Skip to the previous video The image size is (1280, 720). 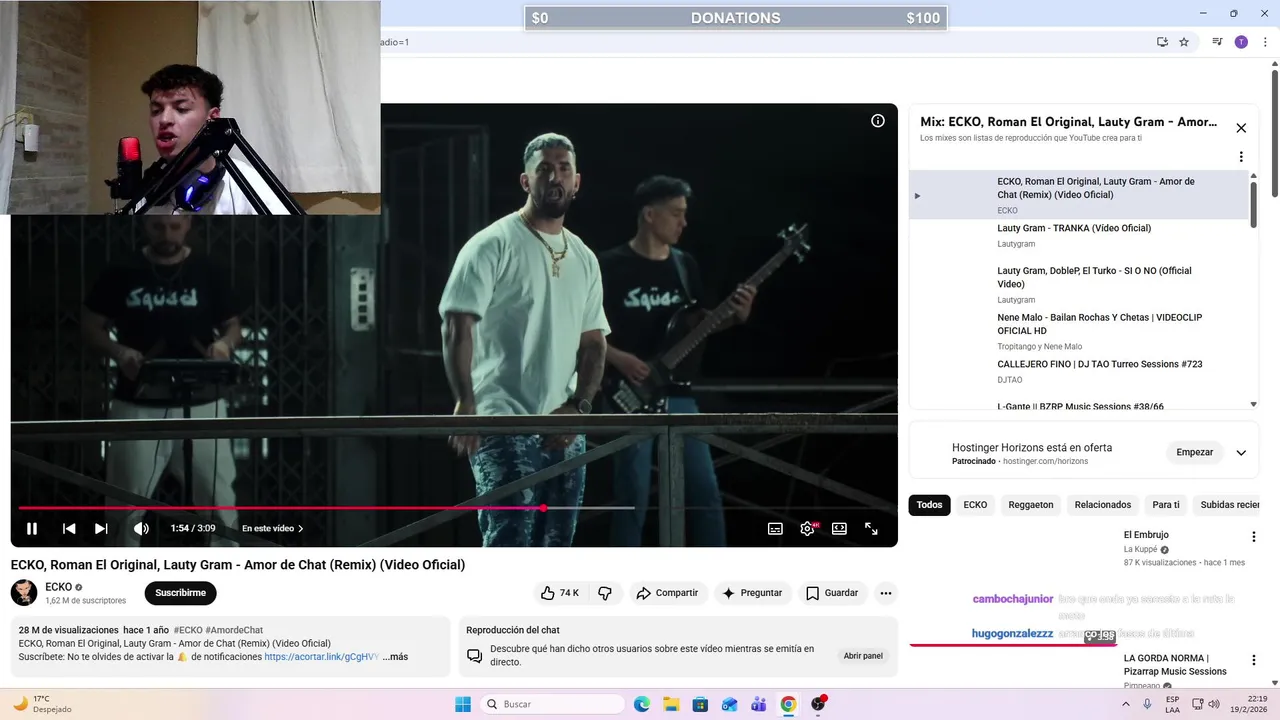69,528
